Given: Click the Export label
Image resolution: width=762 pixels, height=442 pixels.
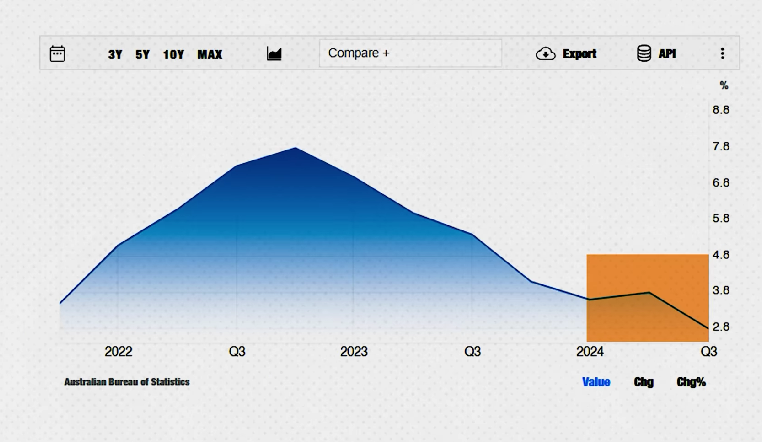Looking at the screenshot, I should [x=579, y=53].
